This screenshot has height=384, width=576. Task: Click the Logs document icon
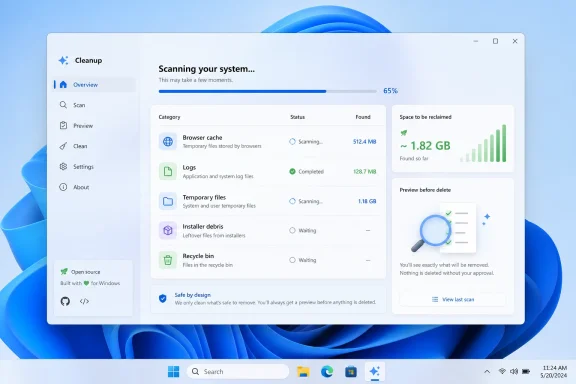coord(168,171)
